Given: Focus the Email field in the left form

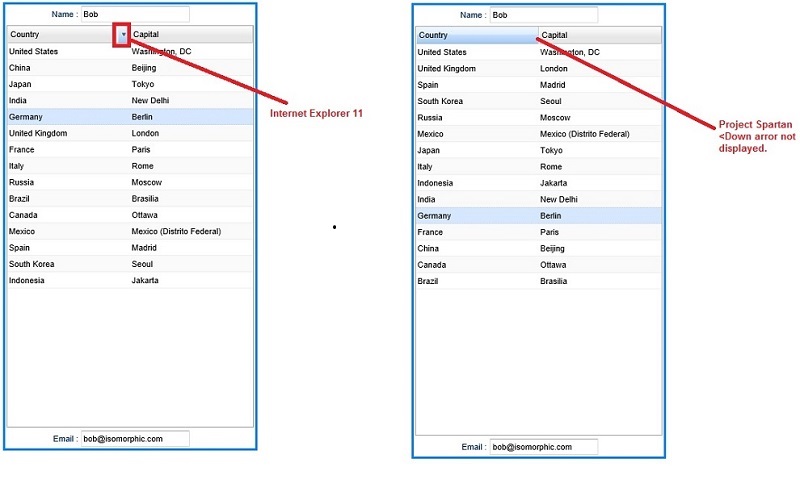Looking at the screenshot, I should pos(134,438).
